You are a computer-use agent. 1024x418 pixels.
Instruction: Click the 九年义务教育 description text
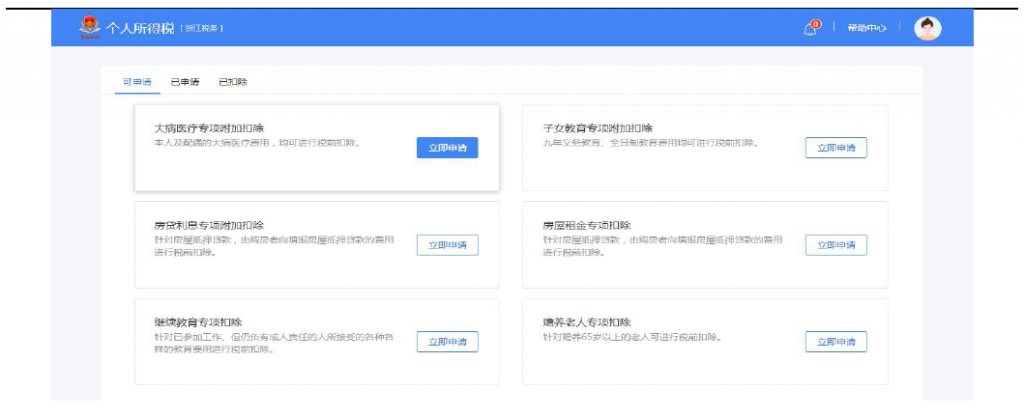point(652,142)
